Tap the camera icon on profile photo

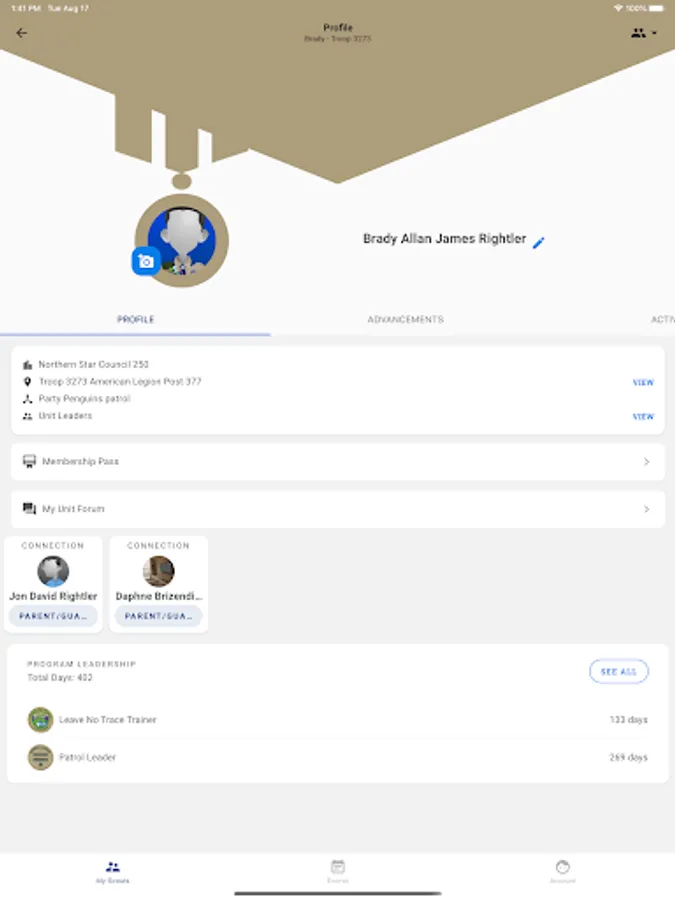coord(146,262)
